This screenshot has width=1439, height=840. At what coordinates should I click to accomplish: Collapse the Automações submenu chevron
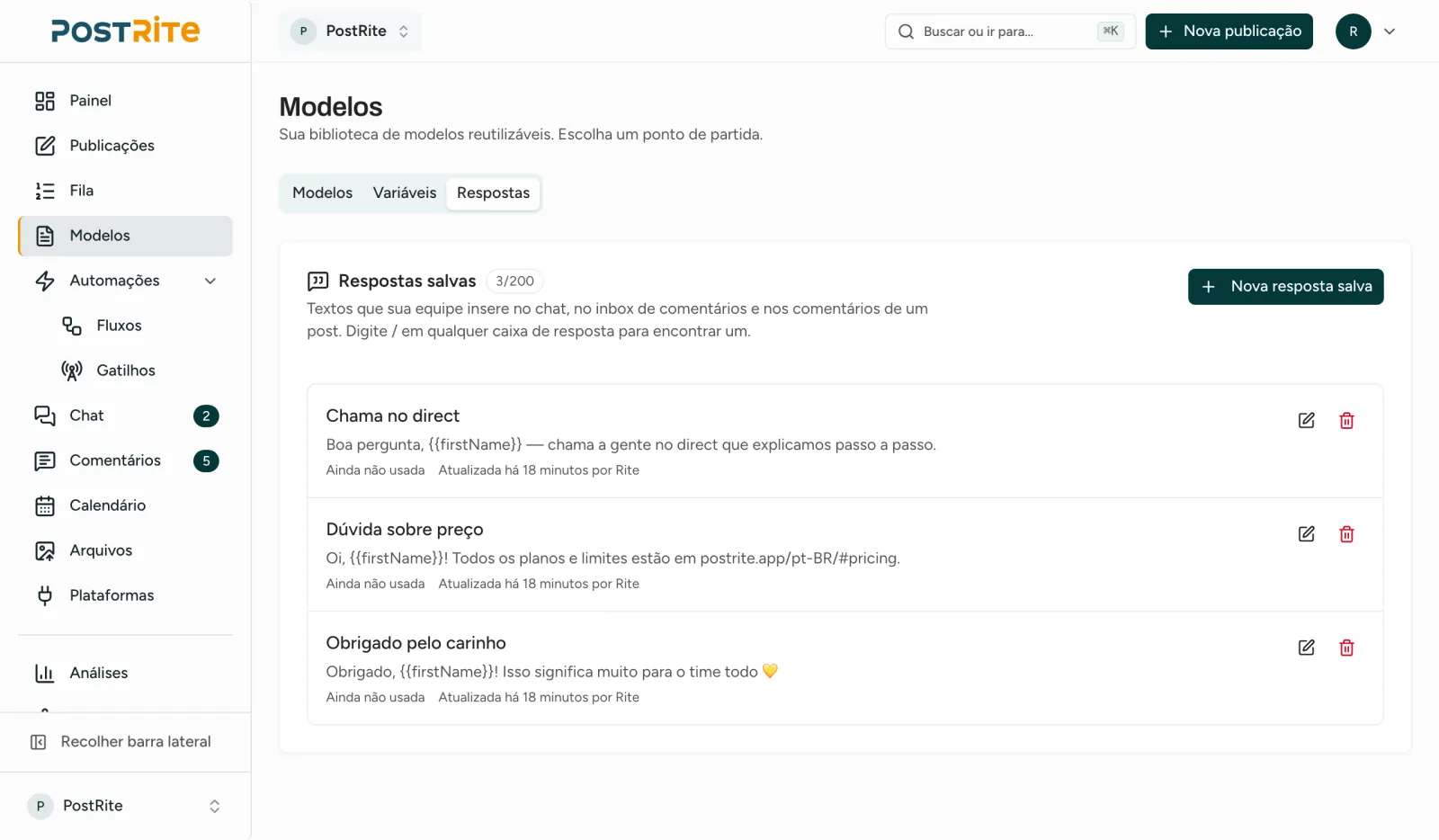click(210, 281)
